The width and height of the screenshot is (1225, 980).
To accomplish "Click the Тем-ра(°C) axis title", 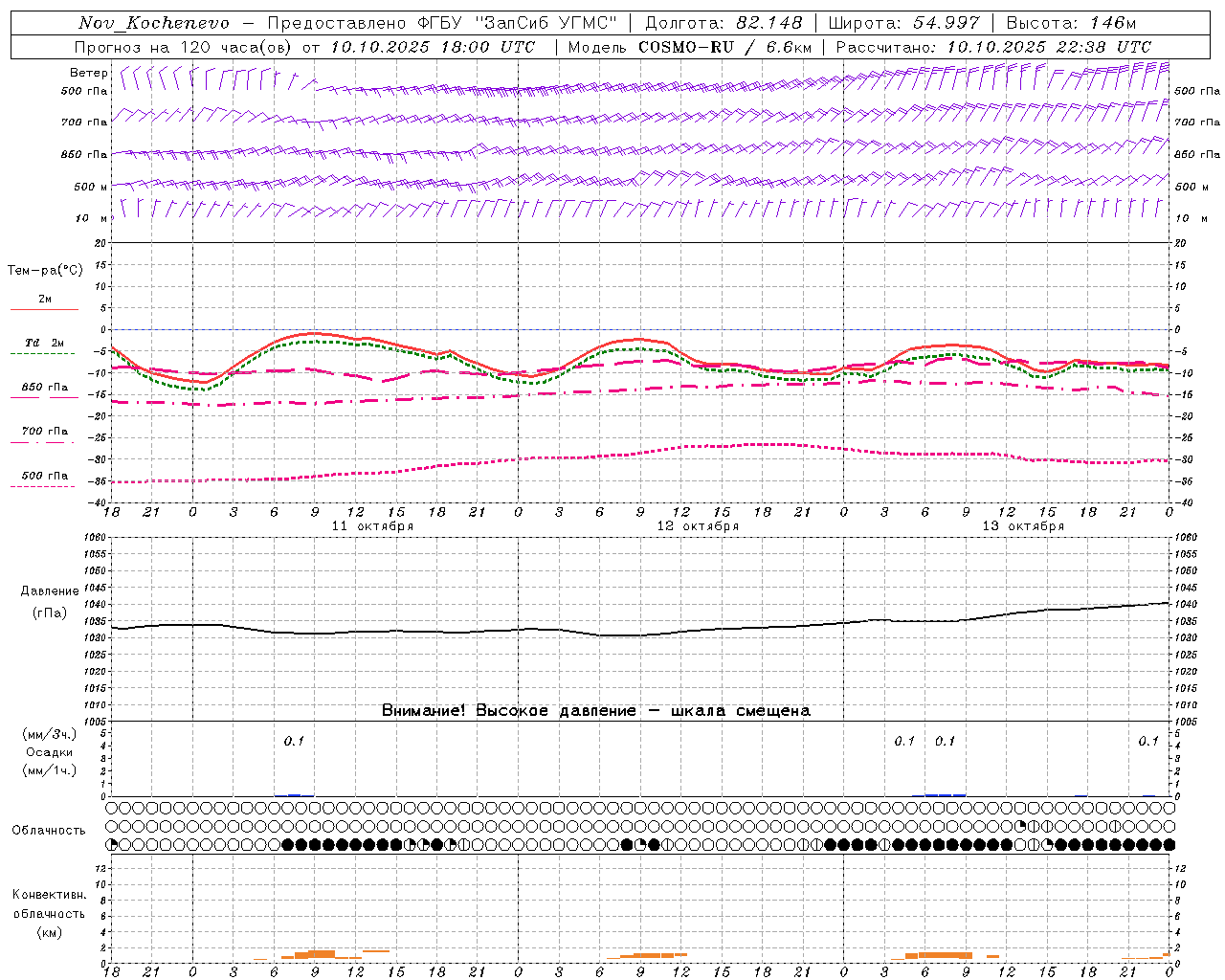I will coord(45,271).
